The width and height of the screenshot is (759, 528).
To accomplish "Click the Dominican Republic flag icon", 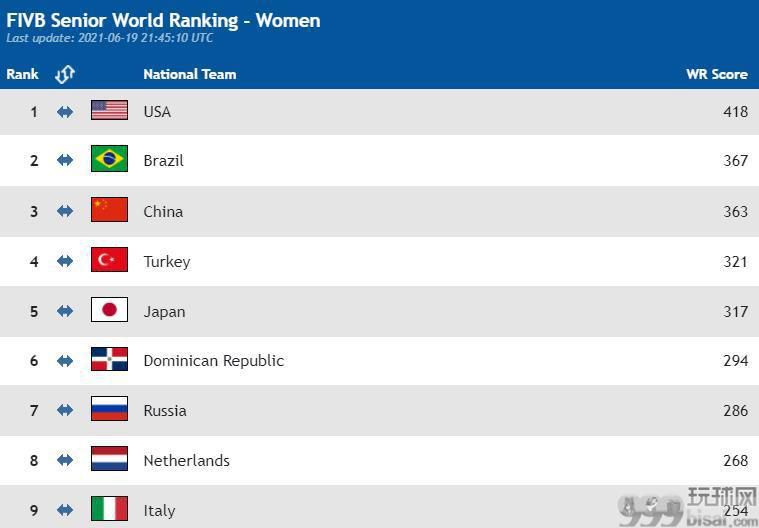I will point(109,360).
